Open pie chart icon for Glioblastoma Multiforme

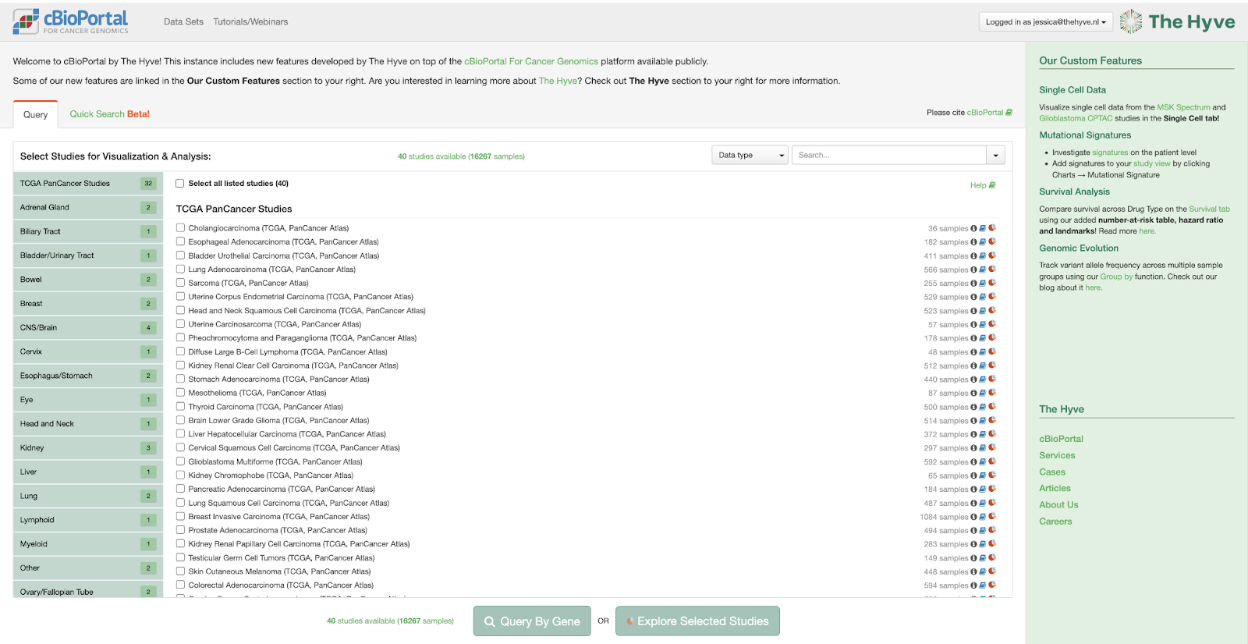pos(992,462)
